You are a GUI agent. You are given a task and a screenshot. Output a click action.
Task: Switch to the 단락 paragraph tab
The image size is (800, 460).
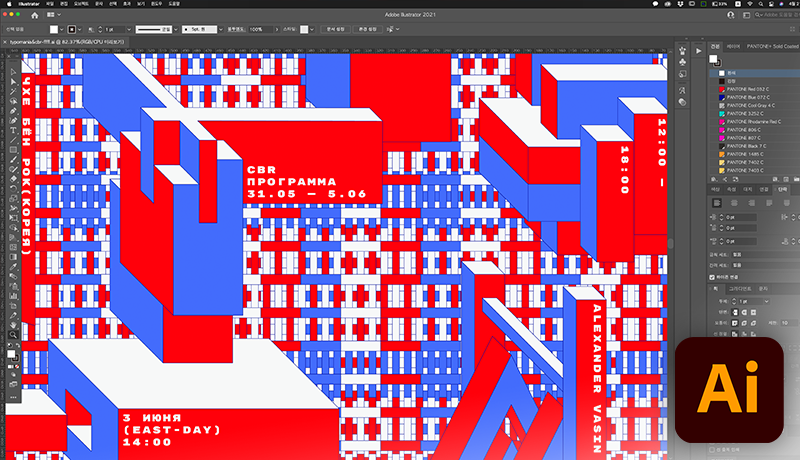coord(782,189)
